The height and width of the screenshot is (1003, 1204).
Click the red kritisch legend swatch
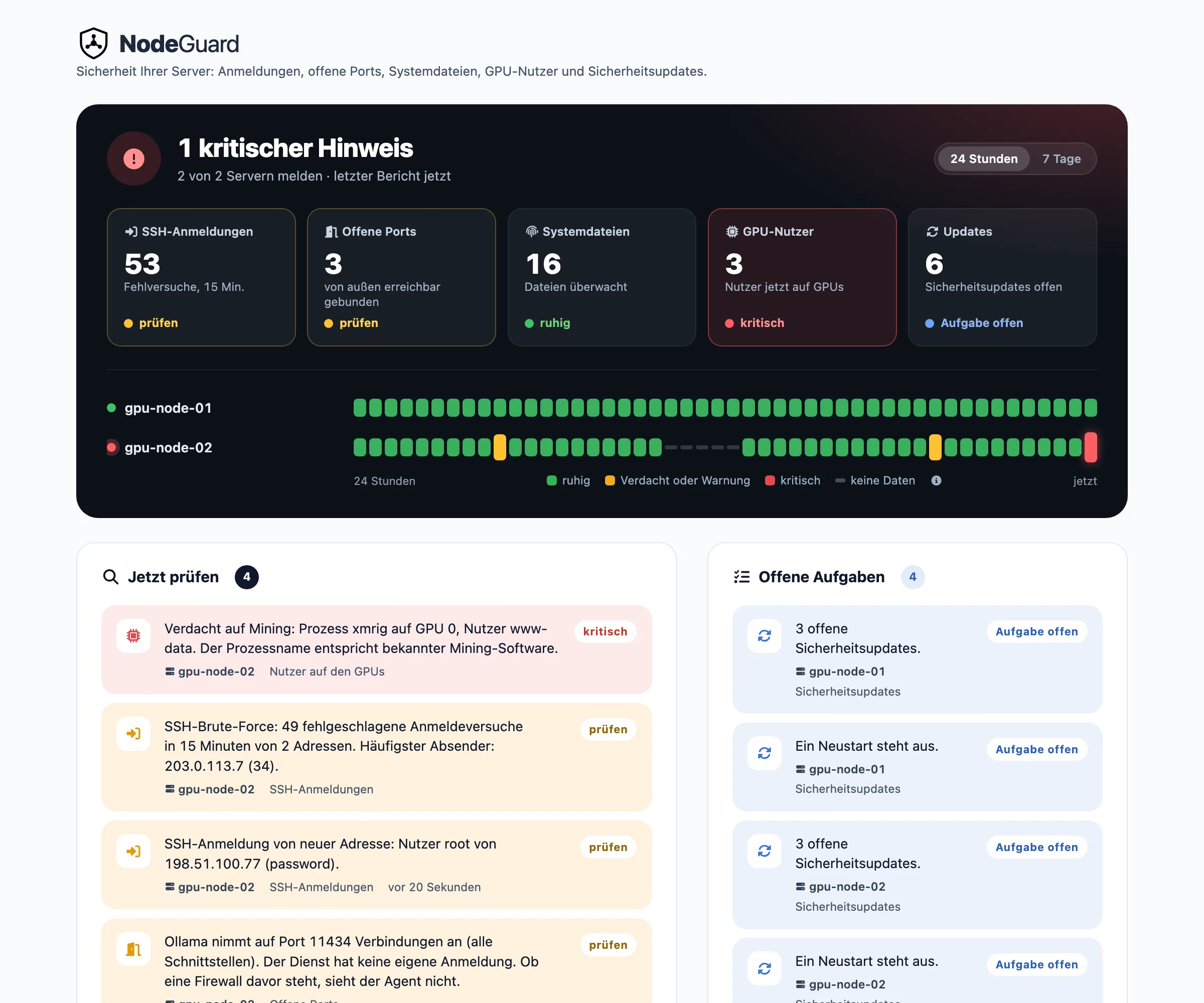coord(770,480)
